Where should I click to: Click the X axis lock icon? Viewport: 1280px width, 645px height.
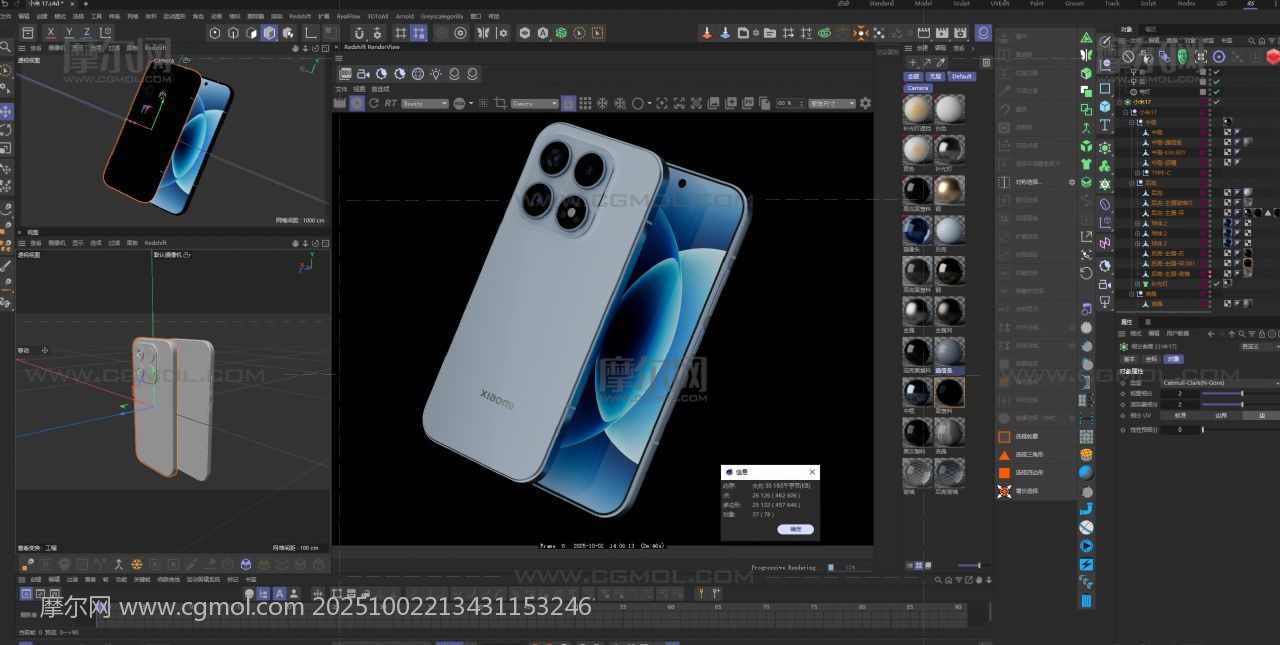51,33
